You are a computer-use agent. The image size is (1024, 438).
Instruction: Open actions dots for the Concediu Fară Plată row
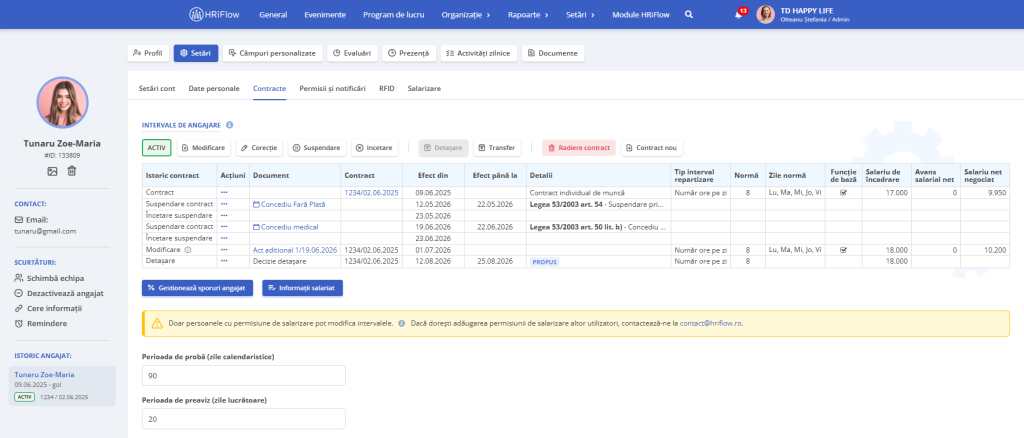[225, 204]
